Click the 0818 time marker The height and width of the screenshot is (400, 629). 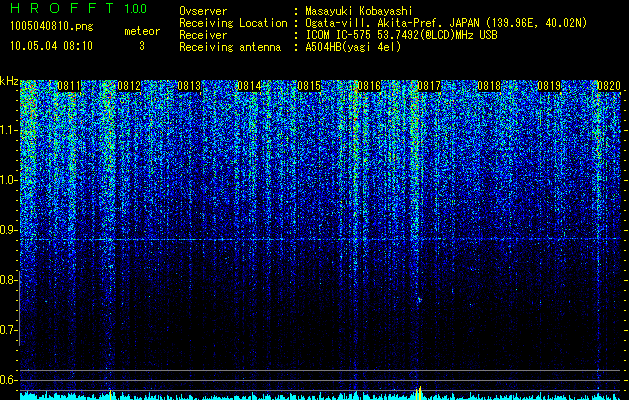coord(489,86)
